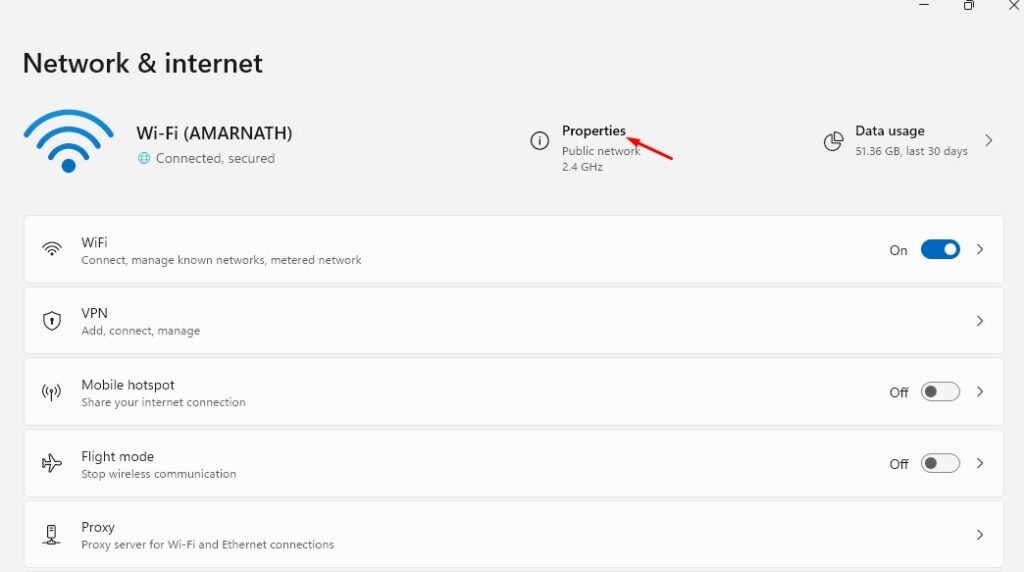The width and height of the screenshot is (1024, 572).
Task: Open the Properties link
Action: [594, 131]
